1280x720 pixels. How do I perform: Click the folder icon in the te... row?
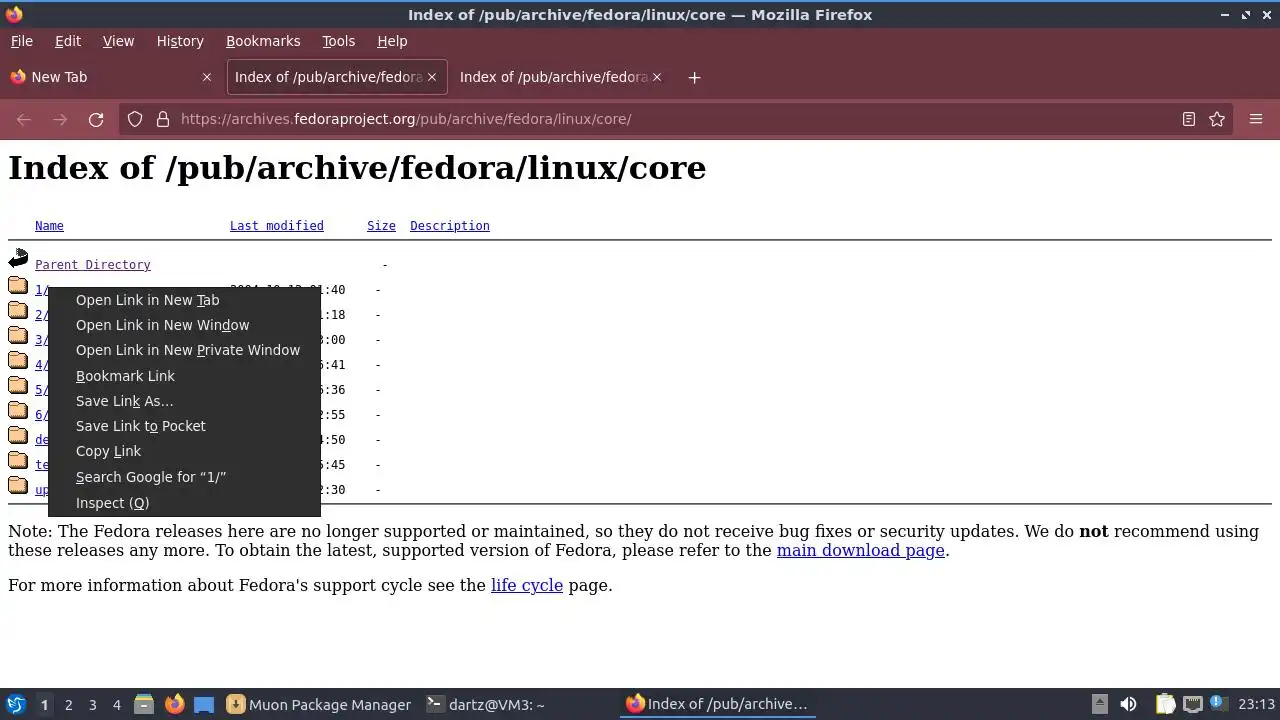tap(18, 461)
